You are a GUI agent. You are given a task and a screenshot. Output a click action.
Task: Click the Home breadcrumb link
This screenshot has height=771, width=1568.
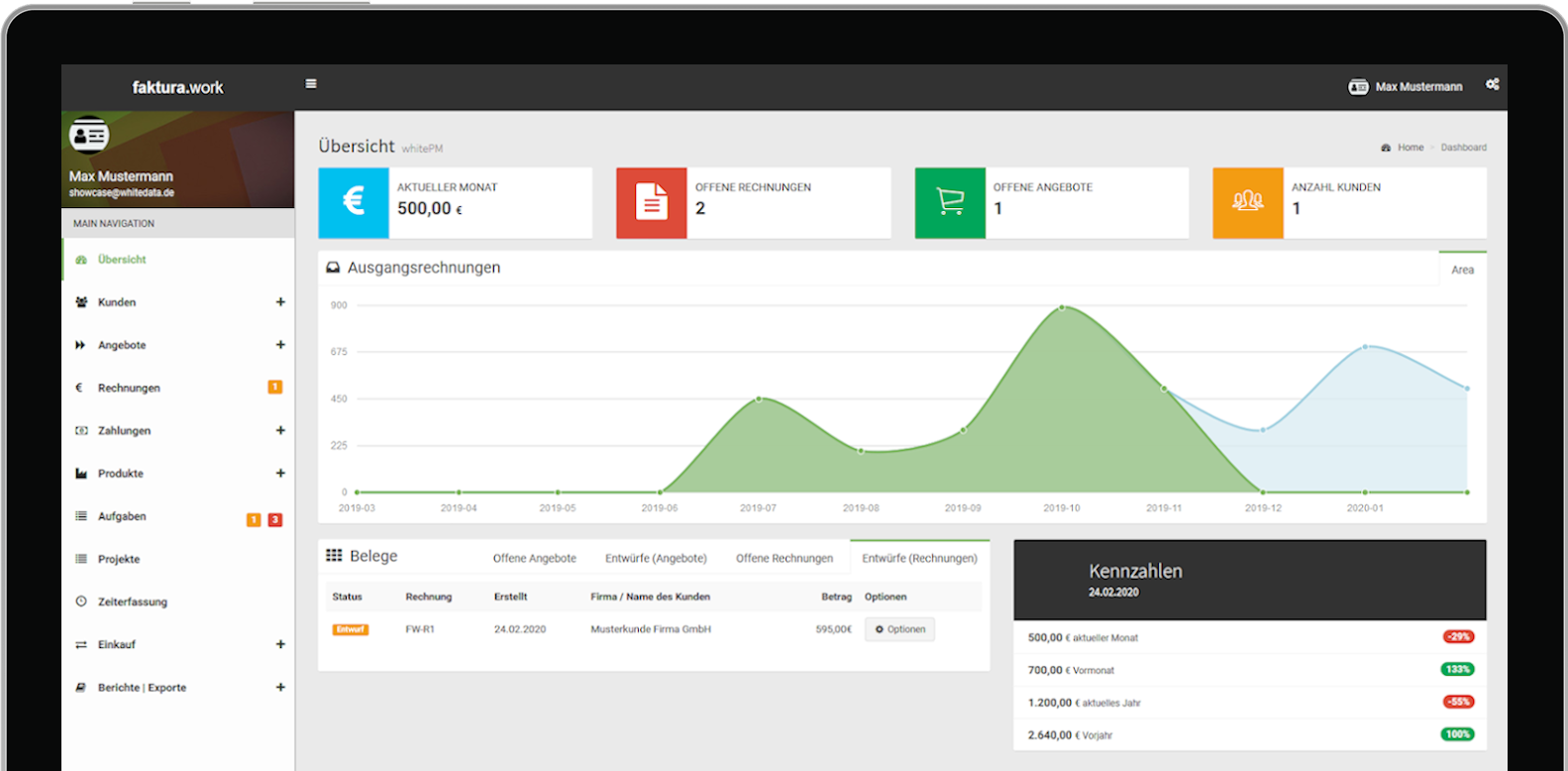point(1411,148)
